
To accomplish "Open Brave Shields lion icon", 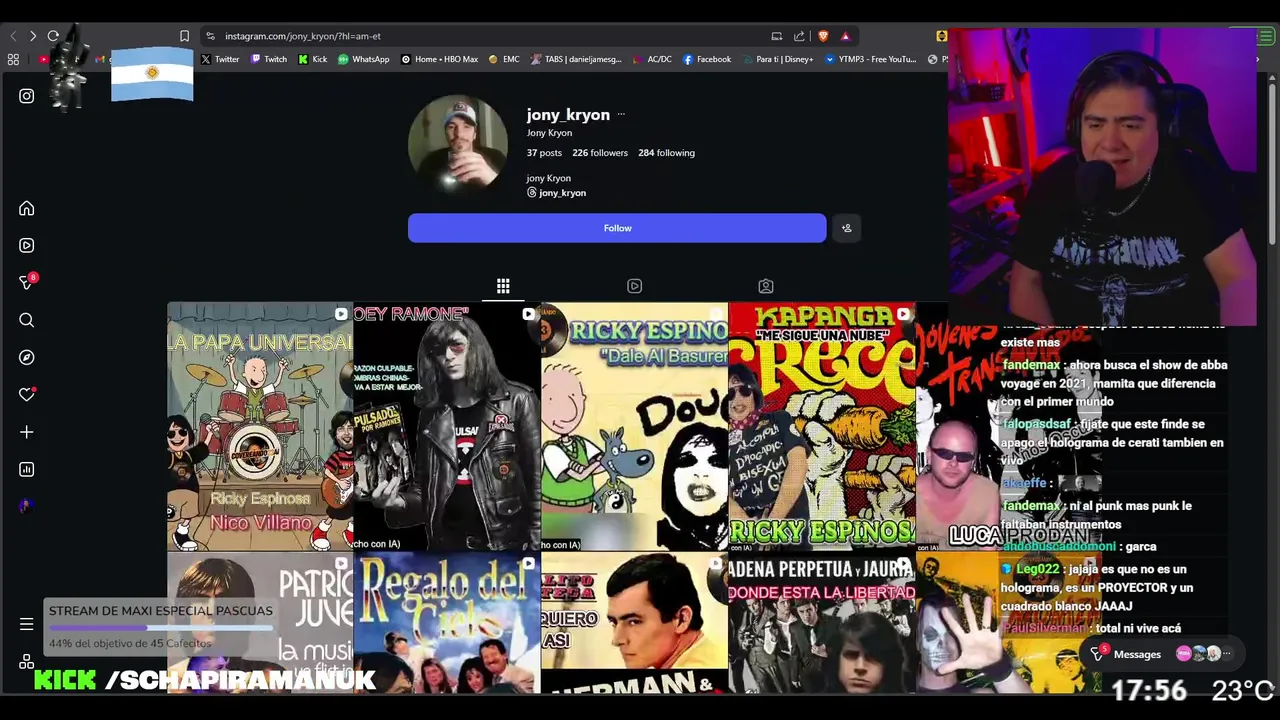I will pyautogui.click(x=823, y=36).
